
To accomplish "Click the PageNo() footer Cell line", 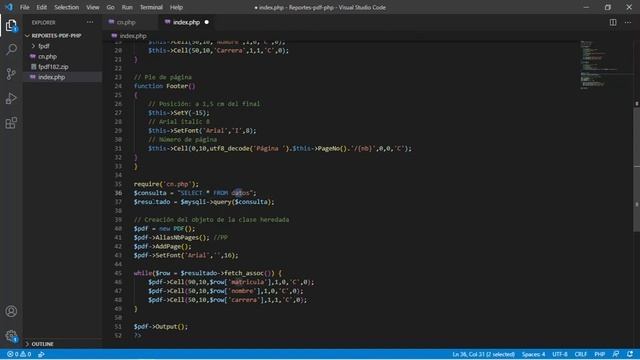I will pyautogui.click(x=280, y=149).
